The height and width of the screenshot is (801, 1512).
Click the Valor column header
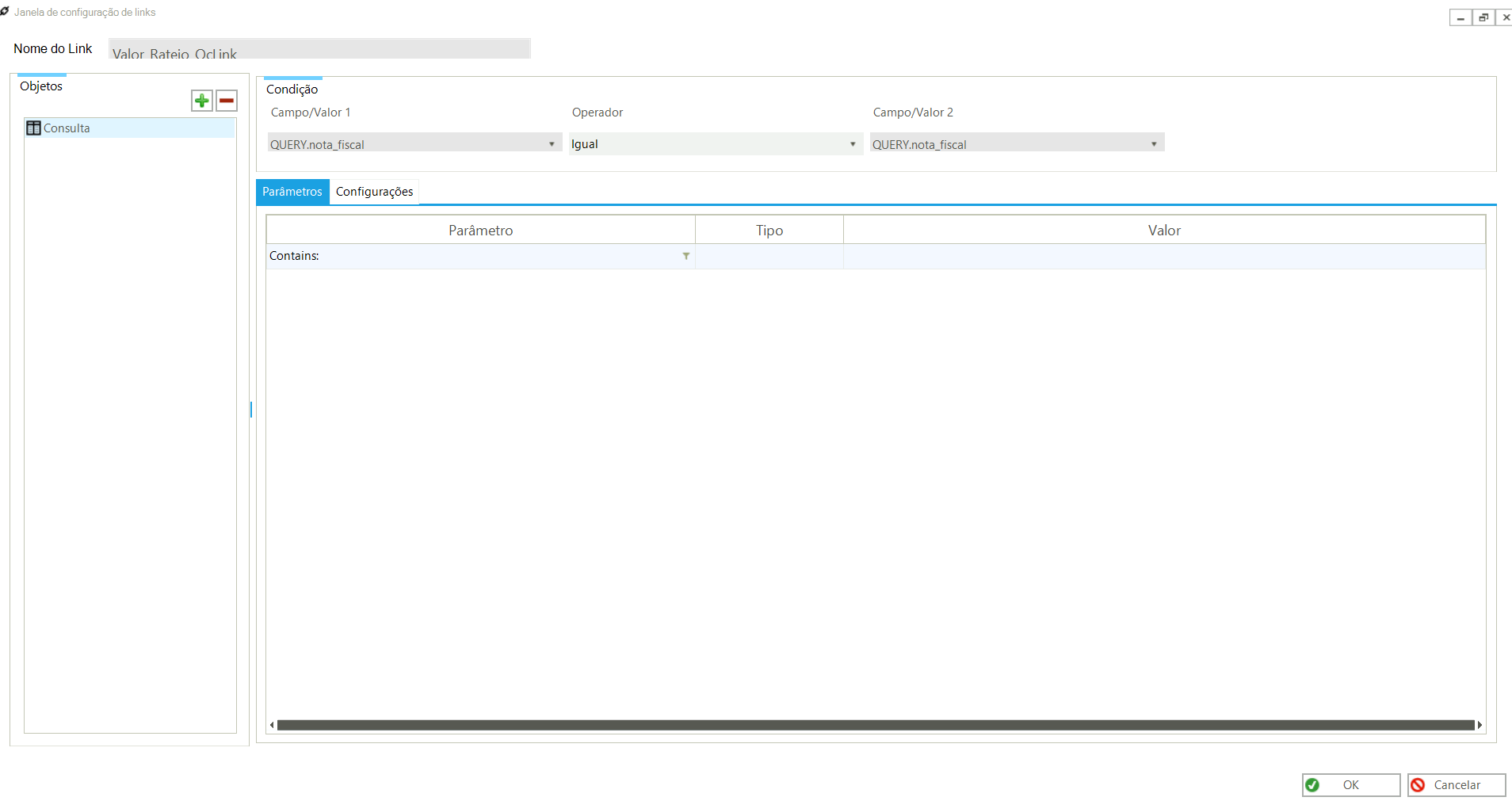click(1163, 231)
